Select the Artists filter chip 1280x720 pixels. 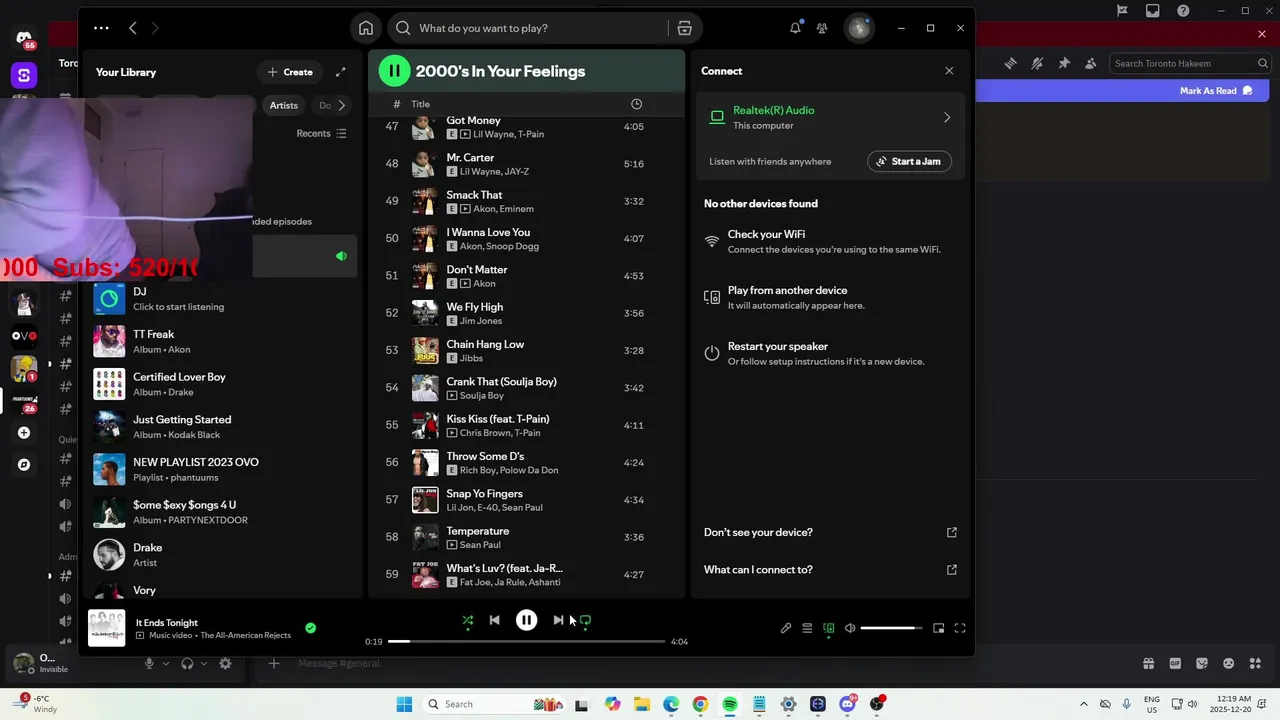(x=283, y=105)
